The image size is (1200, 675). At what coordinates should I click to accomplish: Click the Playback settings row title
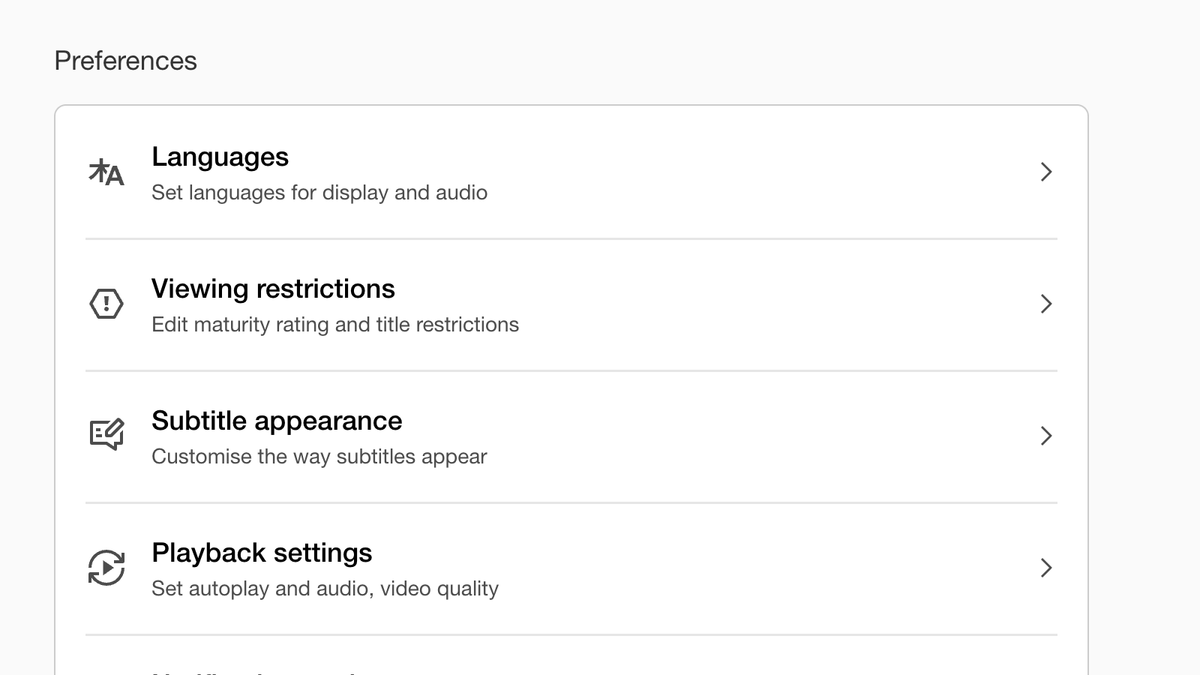(261, 552)
